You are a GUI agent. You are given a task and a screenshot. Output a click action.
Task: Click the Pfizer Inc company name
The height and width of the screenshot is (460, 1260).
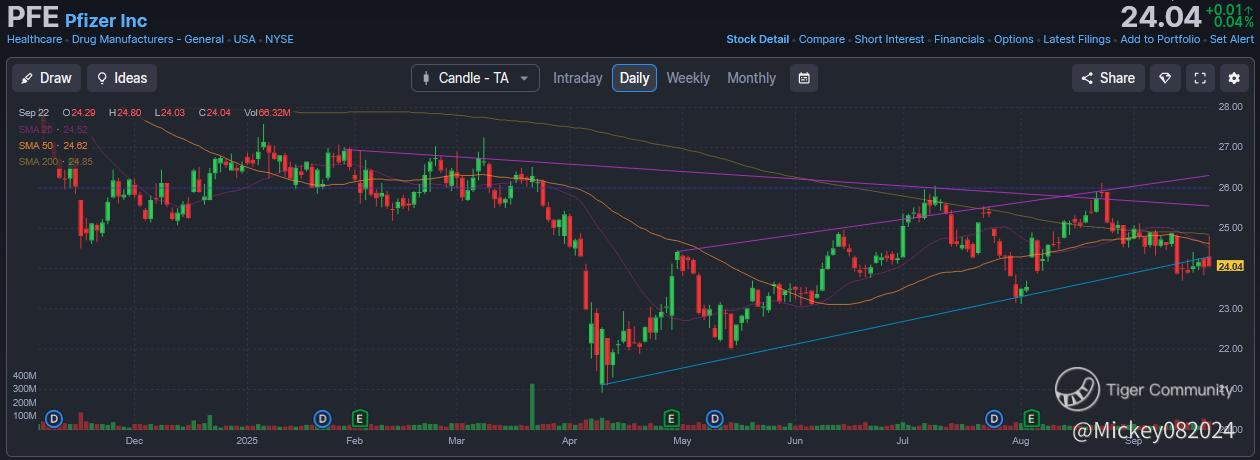coord(106,20)
